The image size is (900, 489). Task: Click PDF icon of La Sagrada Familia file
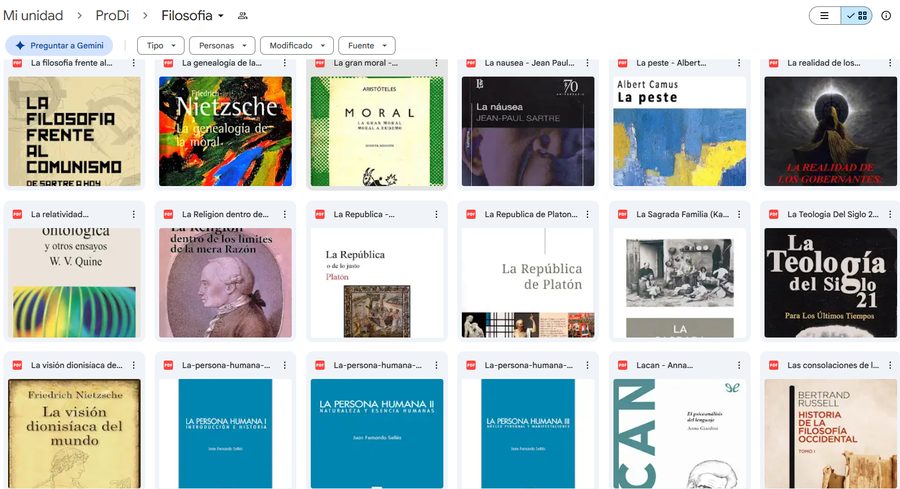[x=622, y=214]
